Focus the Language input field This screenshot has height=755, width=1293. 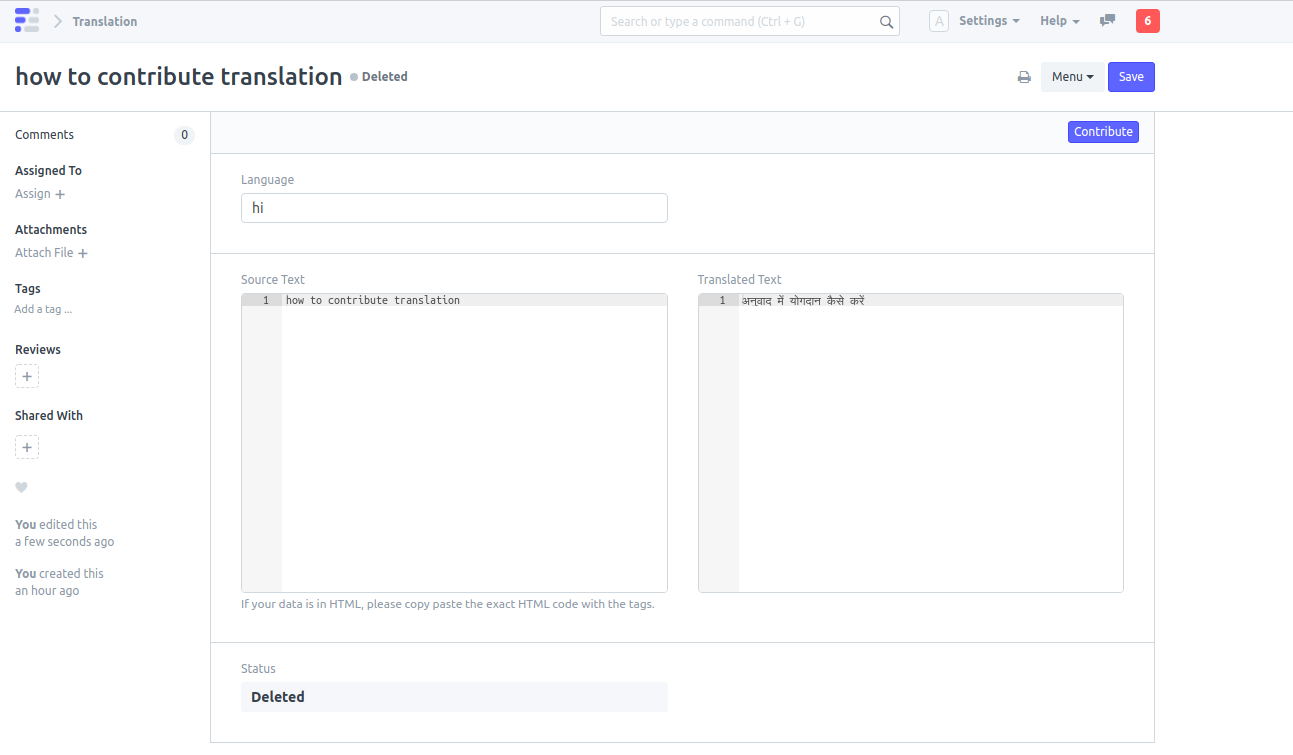[454, 208]
